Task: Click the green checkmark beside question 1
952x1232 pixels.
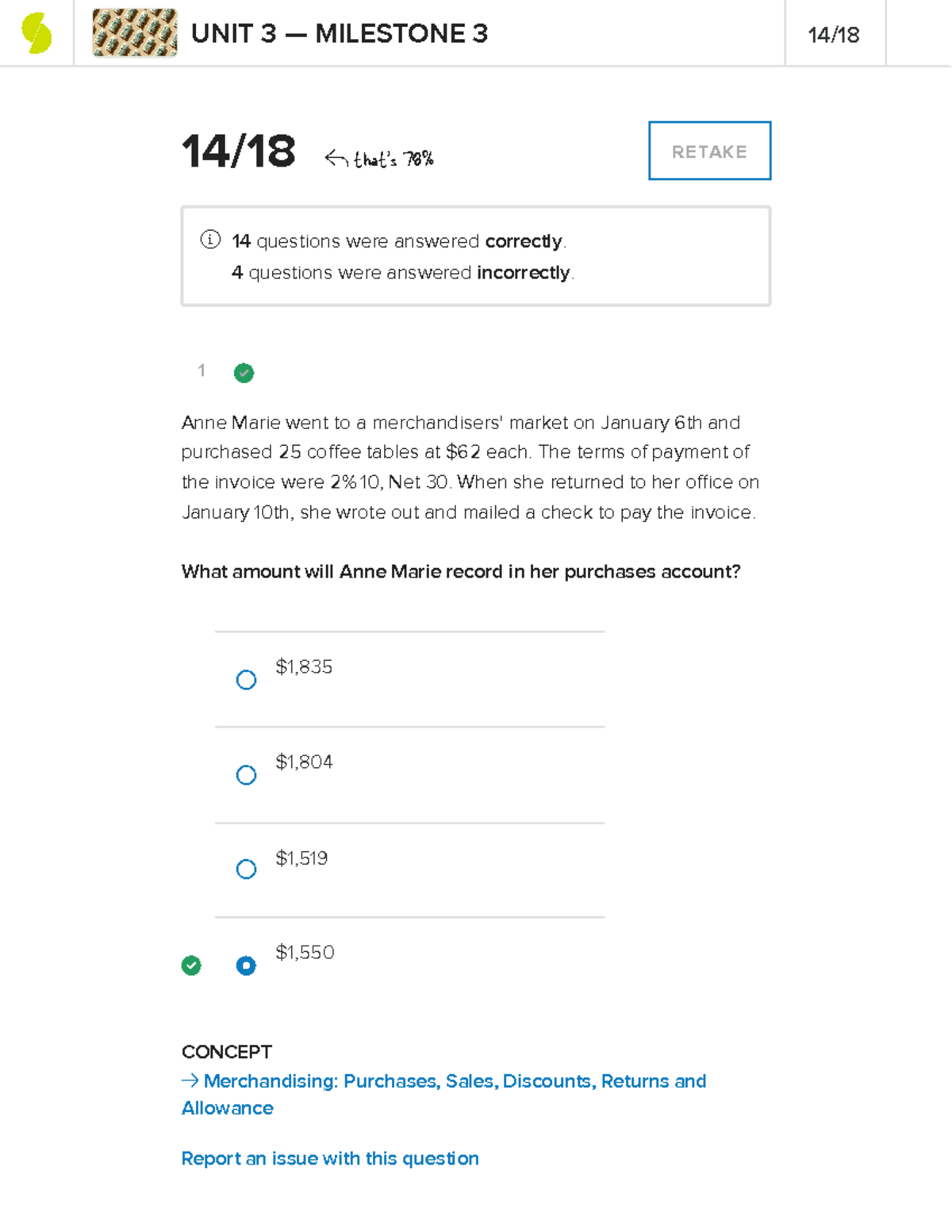Action: tap(244, 373)
